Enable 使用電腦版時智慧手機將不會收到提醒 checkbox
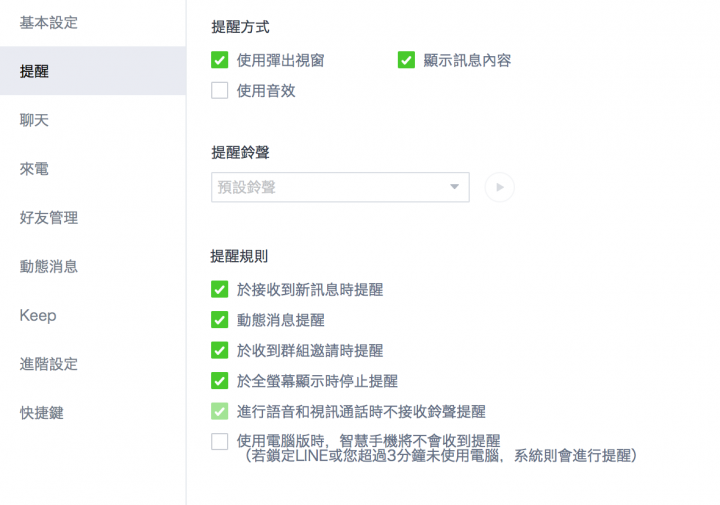The image size is (720, 505). [x=219, y=442]
